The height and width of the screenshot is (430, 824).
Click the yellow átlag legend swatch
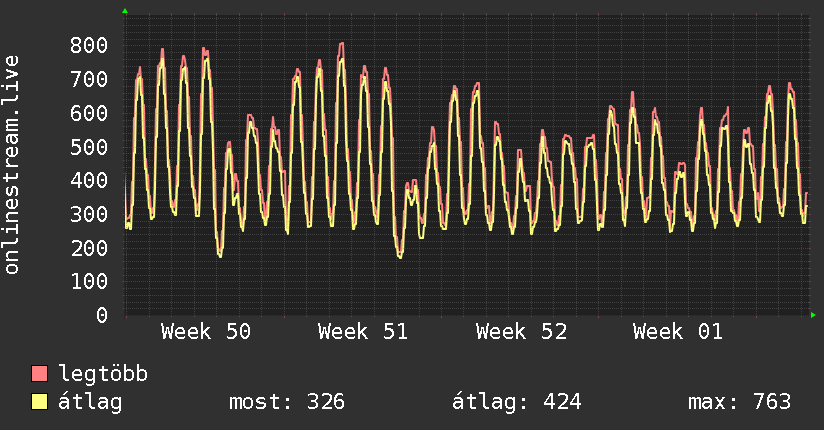point(40,403)
